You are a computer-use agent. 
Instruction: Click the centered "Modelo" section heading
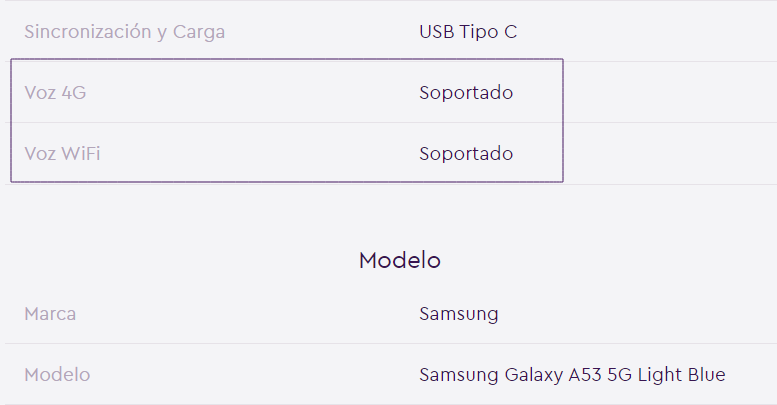coord(400,260)
